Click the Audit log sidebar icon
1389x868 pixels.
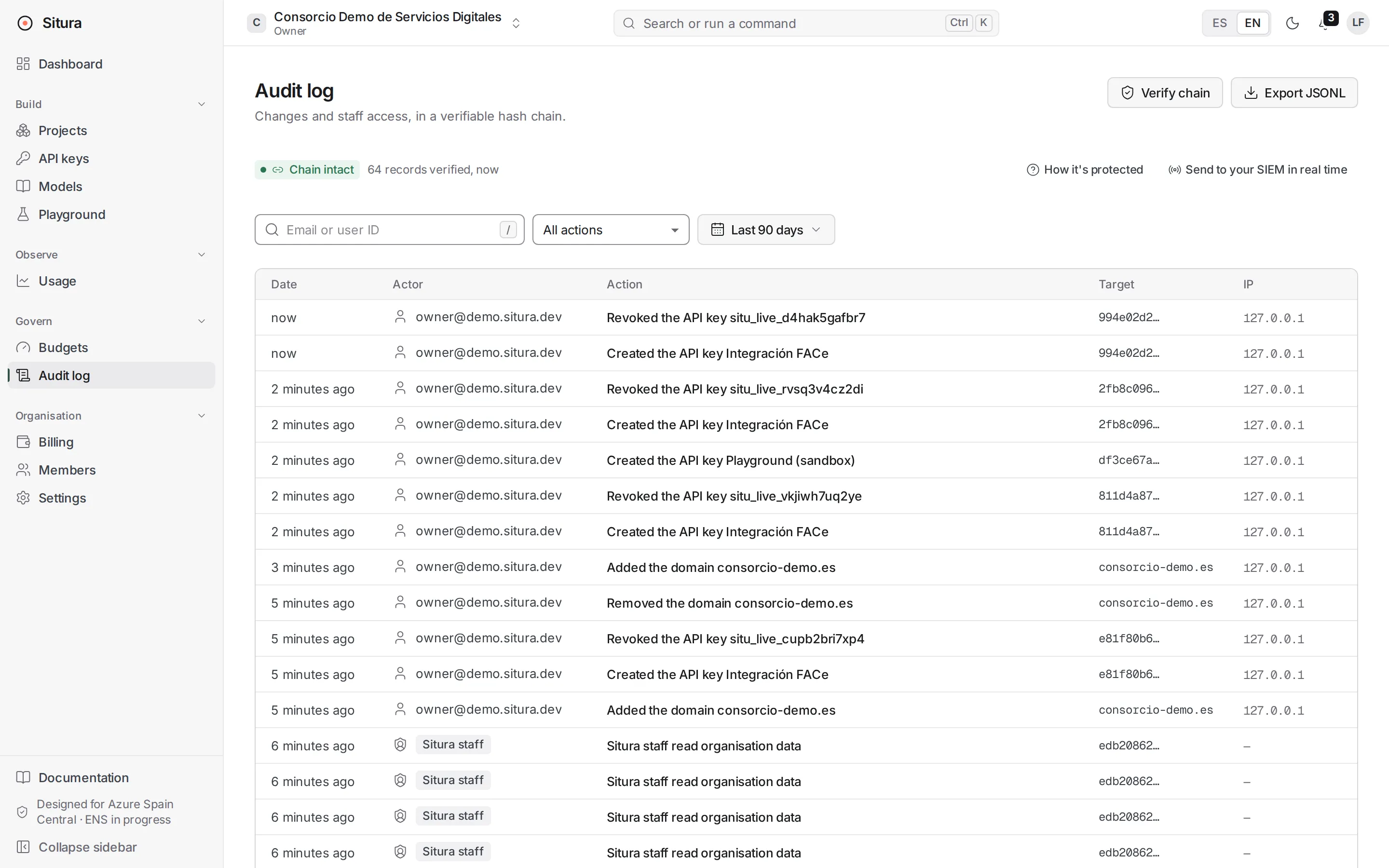(x=23, y=376)
